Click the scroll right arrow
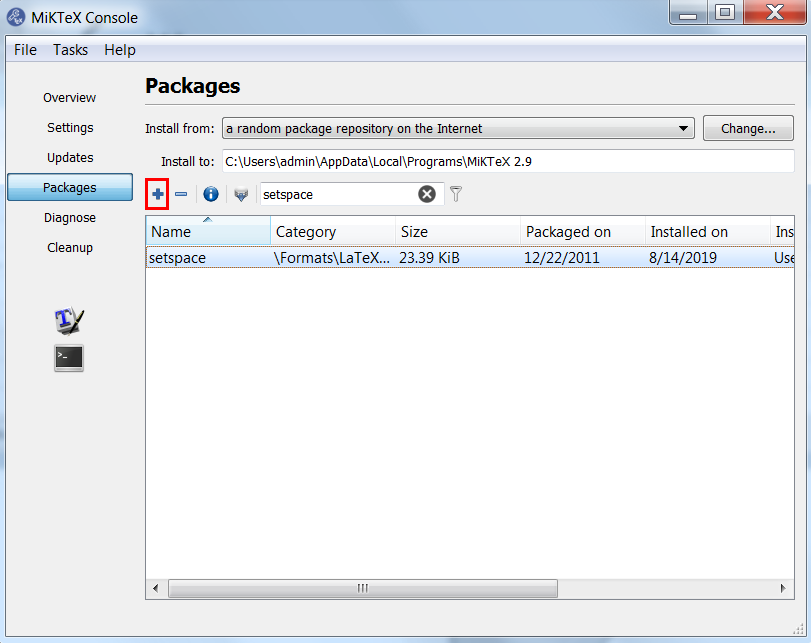 pos(783,588)
